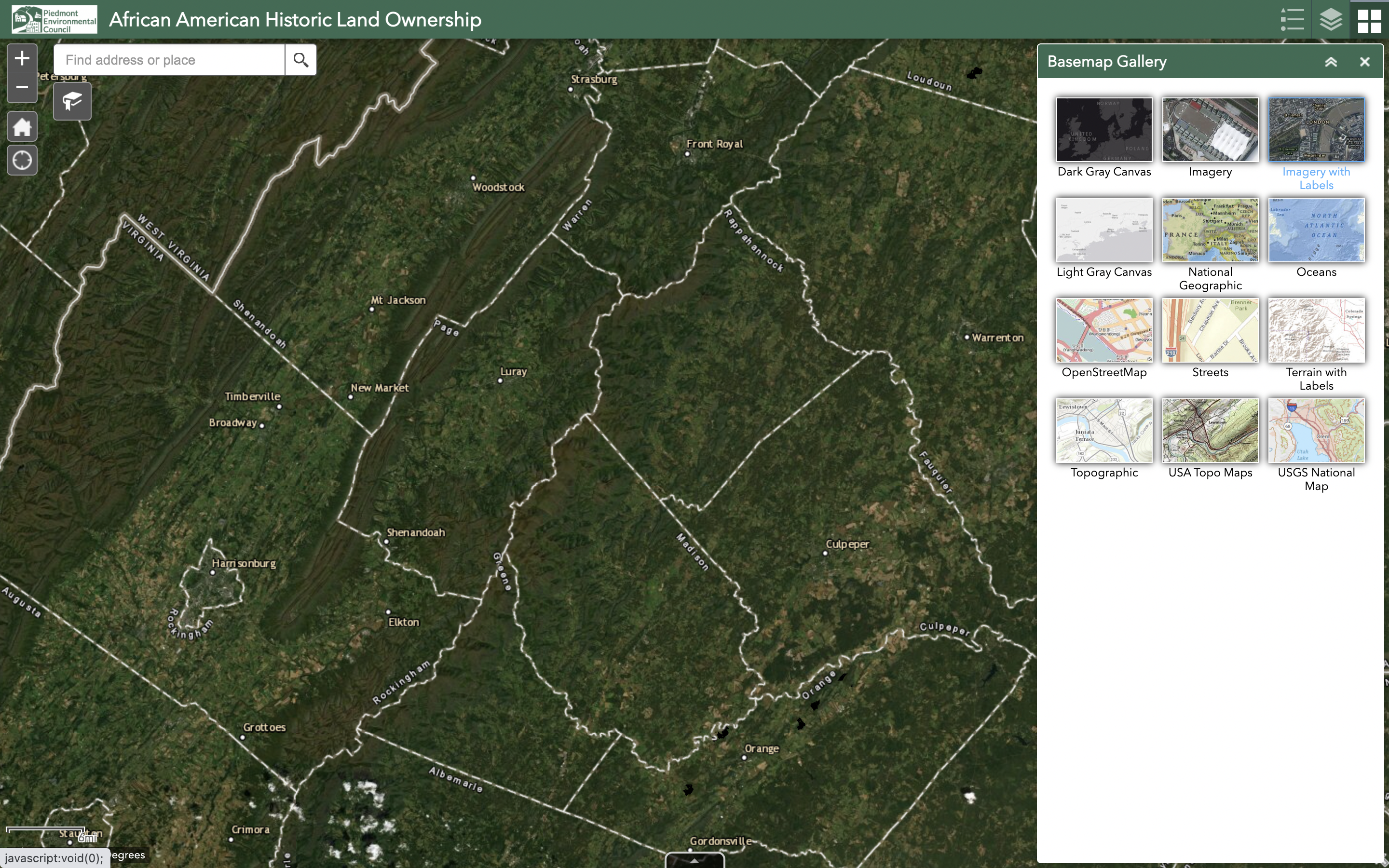Screen dimensions: 1389x868
Task: Click the My Location target button
Action: coord(22,160)
